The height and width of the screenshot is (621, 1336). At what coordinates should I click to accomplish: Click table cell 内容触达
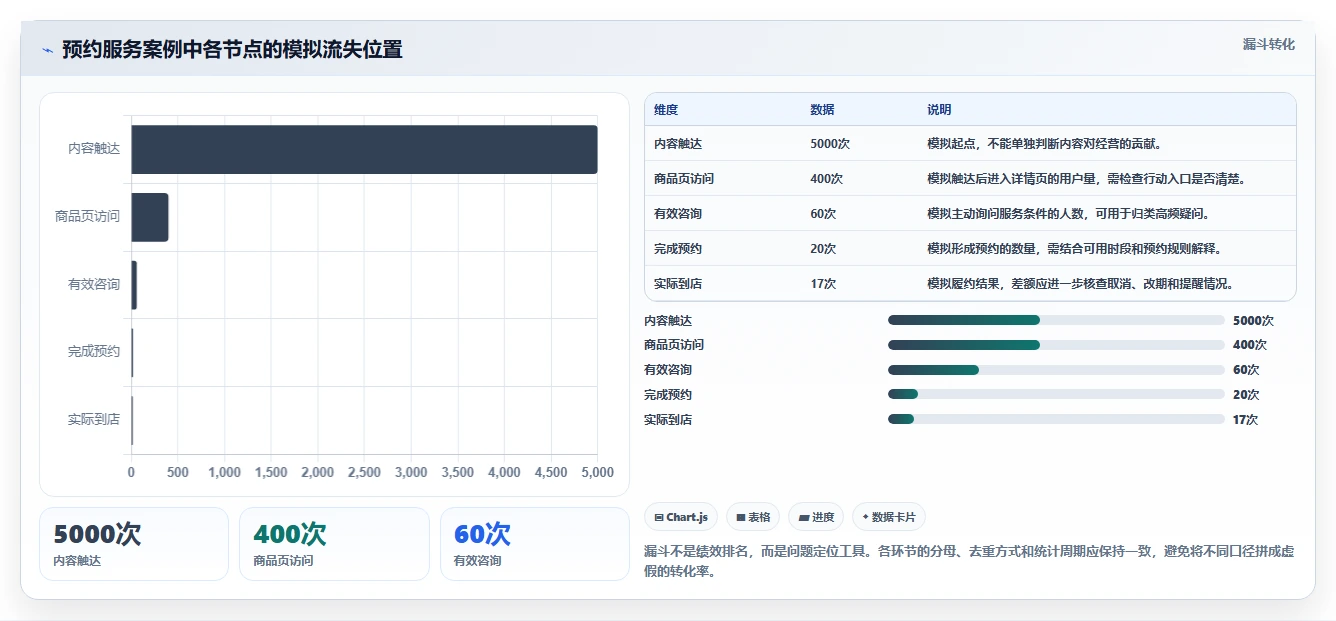[x=678, y=144]
